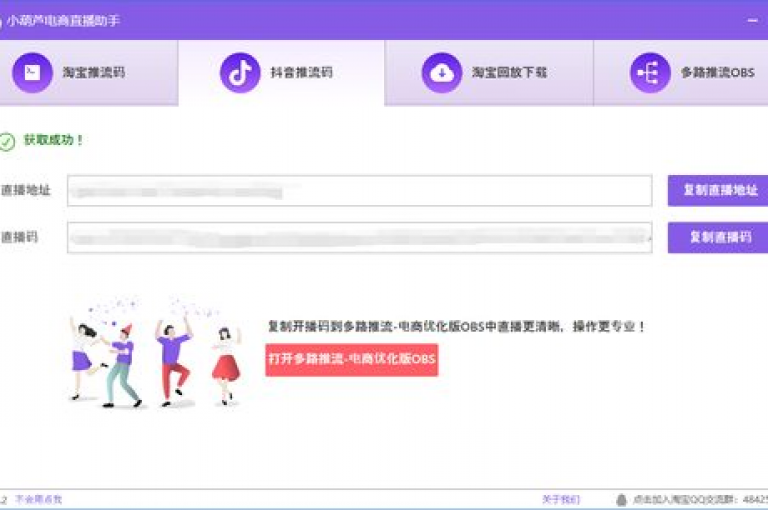Select the 抖音推流码 tab
The image size is (768, 510).
pos(282,73)
